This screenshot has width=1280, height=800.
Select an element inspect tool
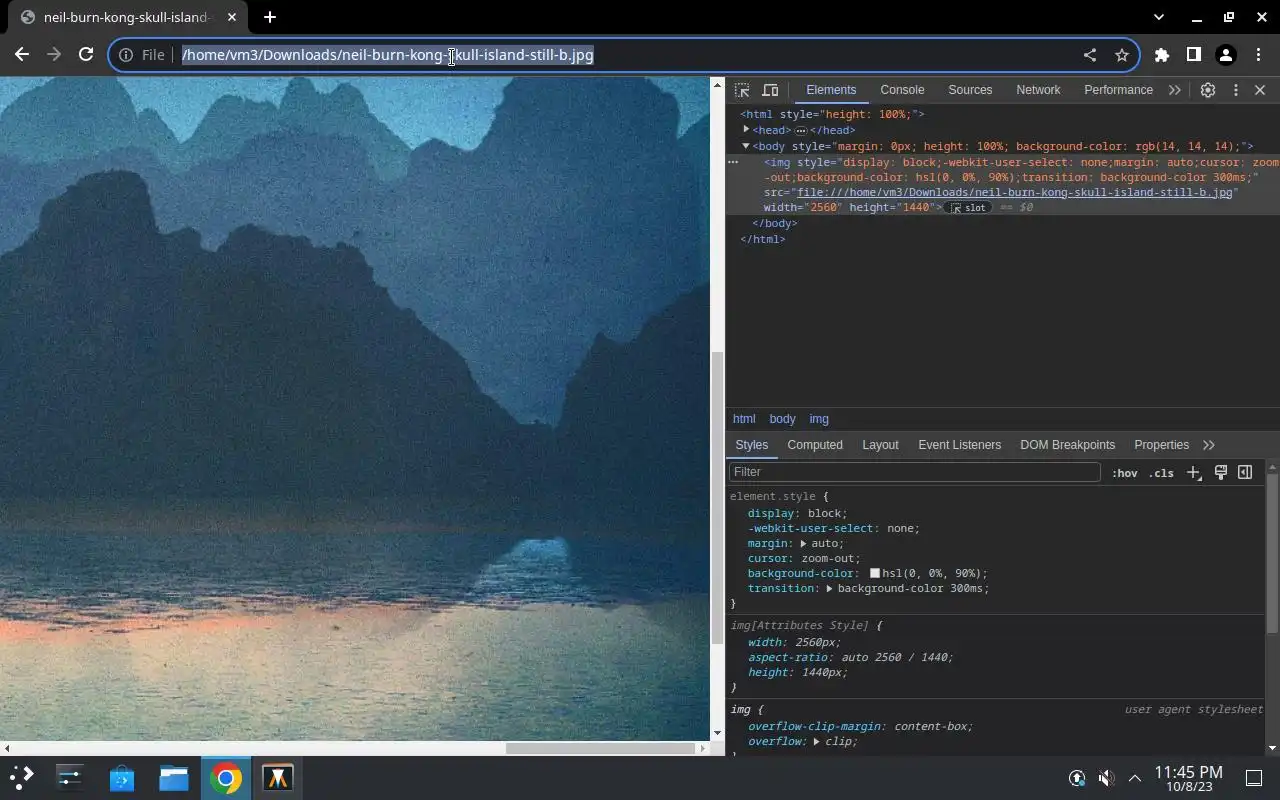742,90
